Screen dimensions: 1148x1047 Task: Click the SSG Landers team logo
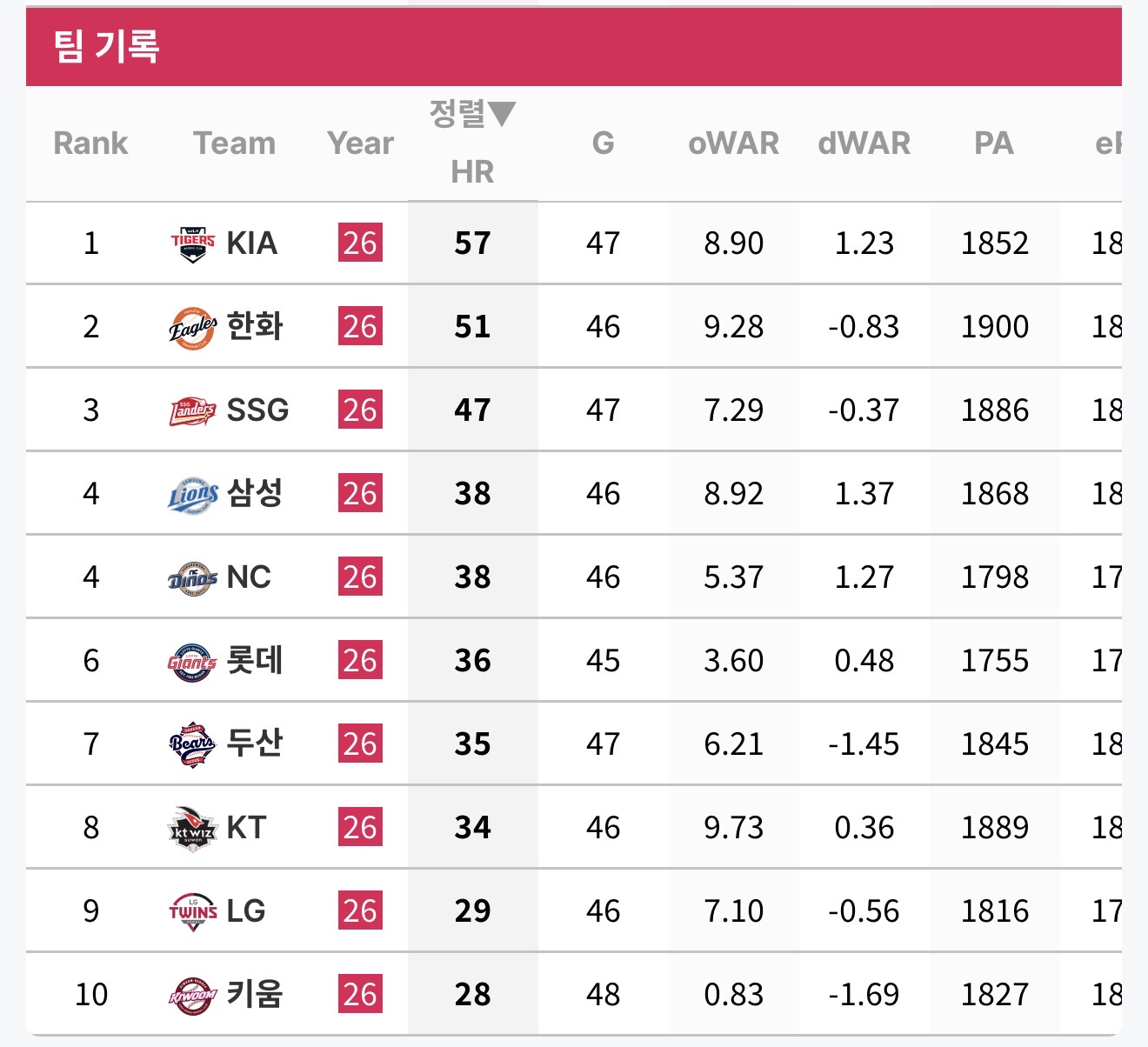[193, 410]
